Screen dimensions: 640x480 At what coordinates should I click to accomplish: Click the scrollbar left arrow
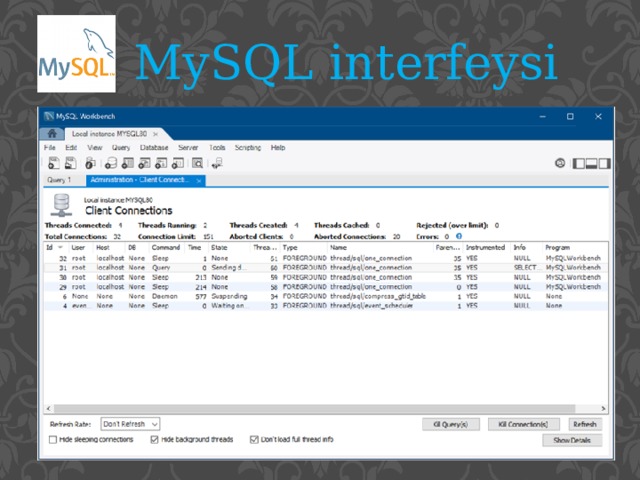49,408
